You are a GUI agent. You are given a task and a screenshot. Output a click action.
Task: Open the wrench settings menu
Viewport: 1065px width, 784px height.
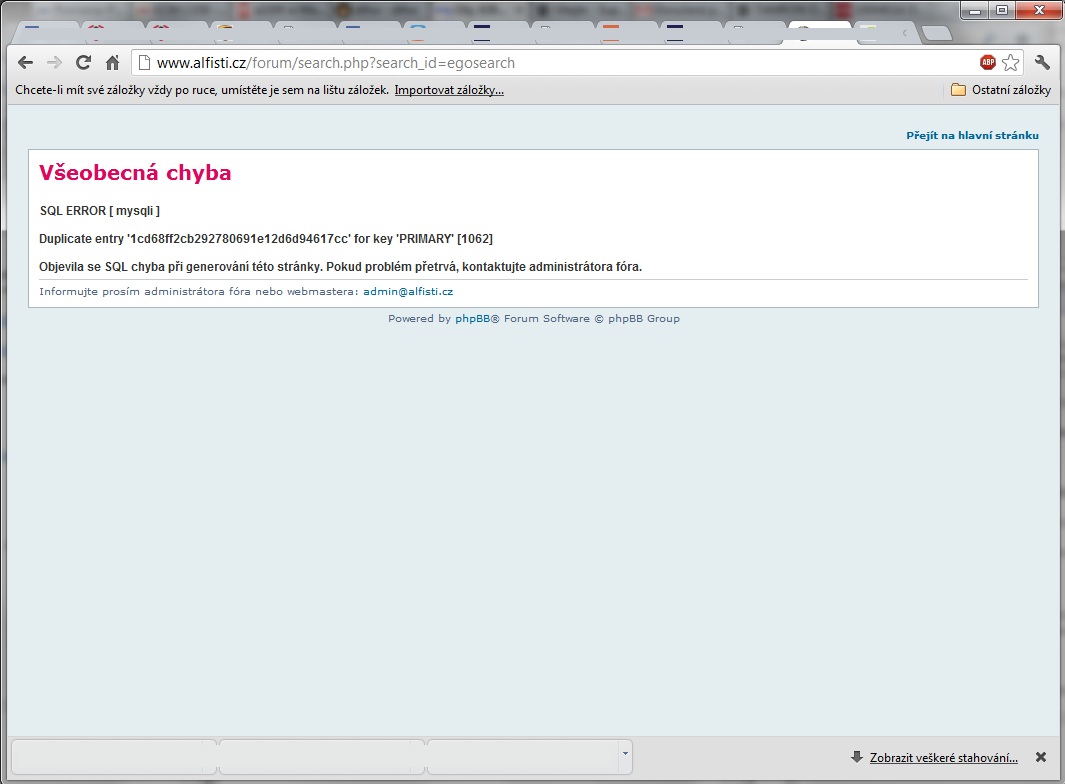pos(1042,63)
